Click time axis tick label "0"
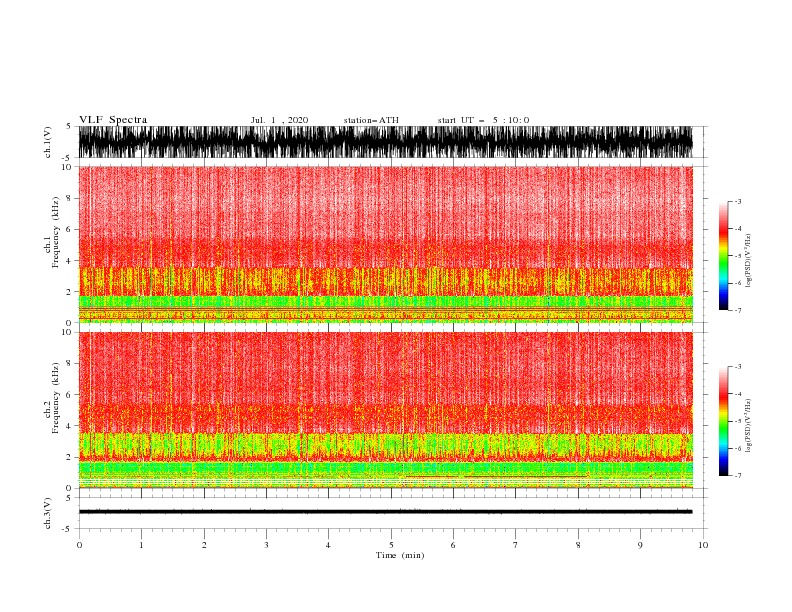The height and width of the screenshot is (612, 792). [x=79, y=545]
